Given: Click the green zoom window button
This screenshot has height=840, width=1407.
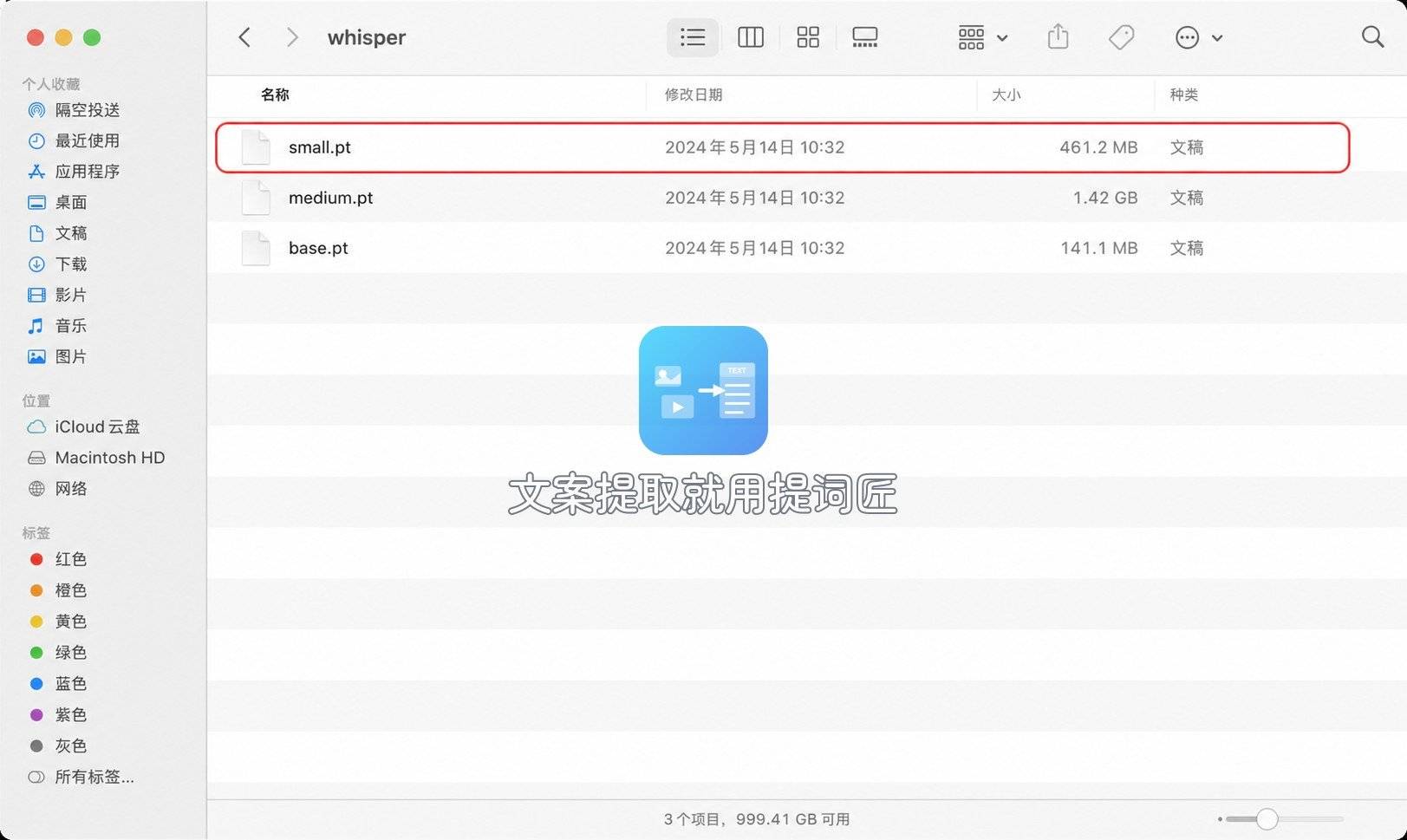Looking at the screenshot, I should coord(92,37).
